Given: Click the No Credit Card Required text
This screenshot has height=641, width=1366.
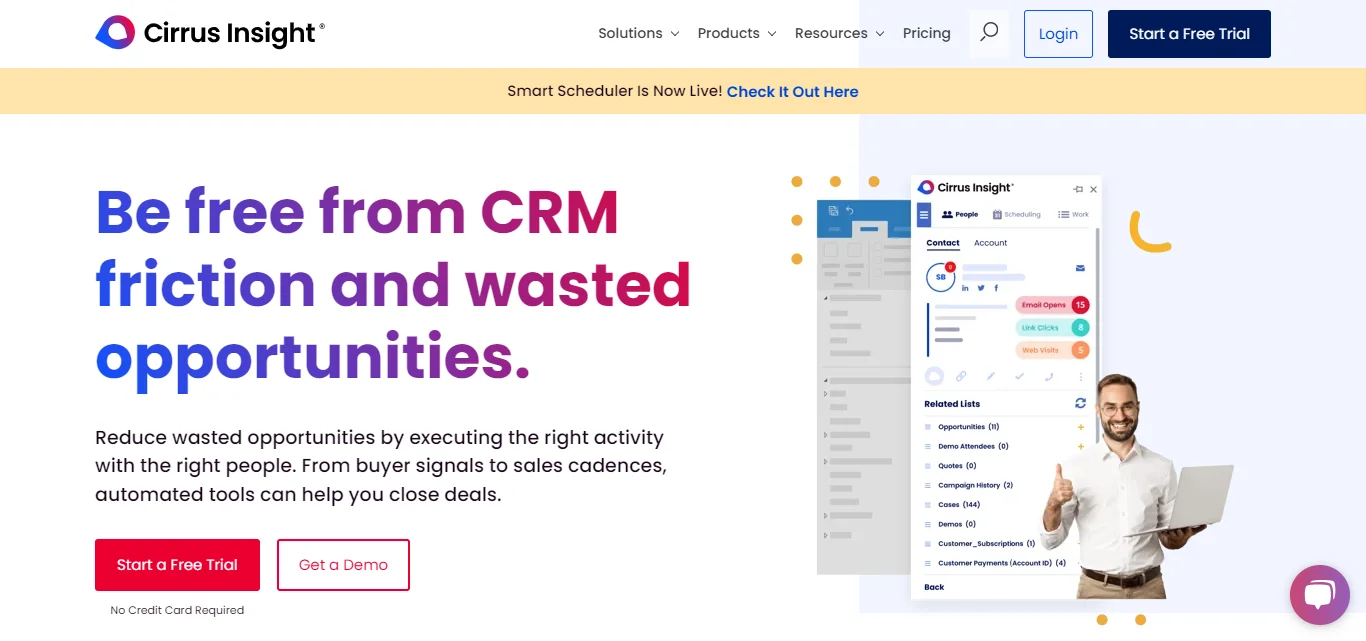Looking at the screenshot, I should [177, 610].
